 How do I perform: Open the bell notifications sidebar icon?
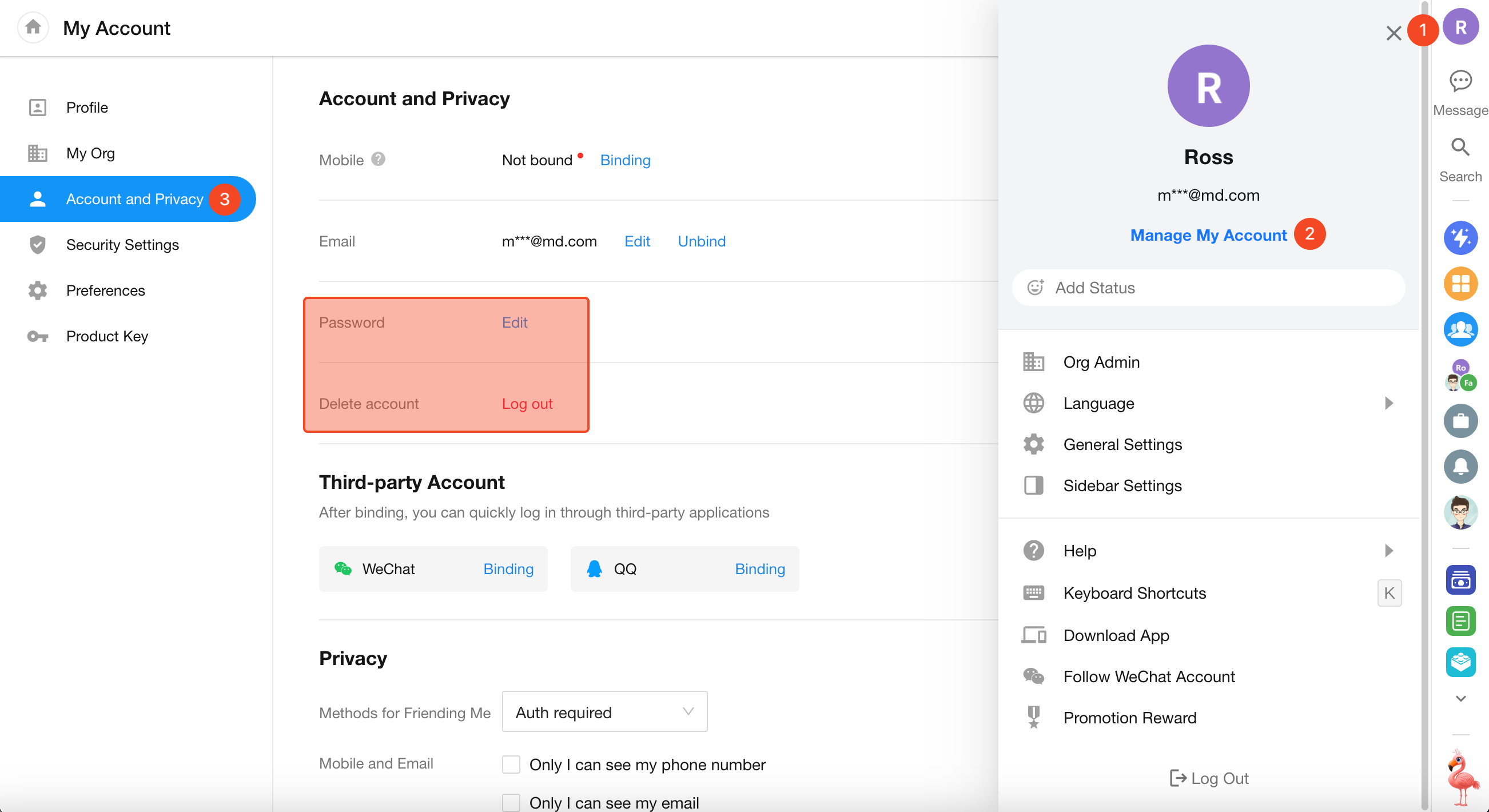coord(1460,467)
